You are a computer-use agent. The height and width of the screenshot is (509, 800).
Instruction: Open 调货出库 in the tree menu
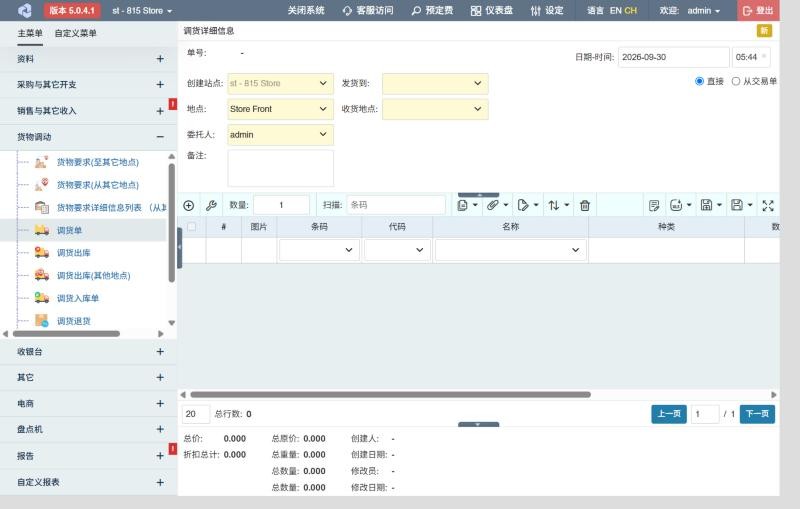point(73,253)
